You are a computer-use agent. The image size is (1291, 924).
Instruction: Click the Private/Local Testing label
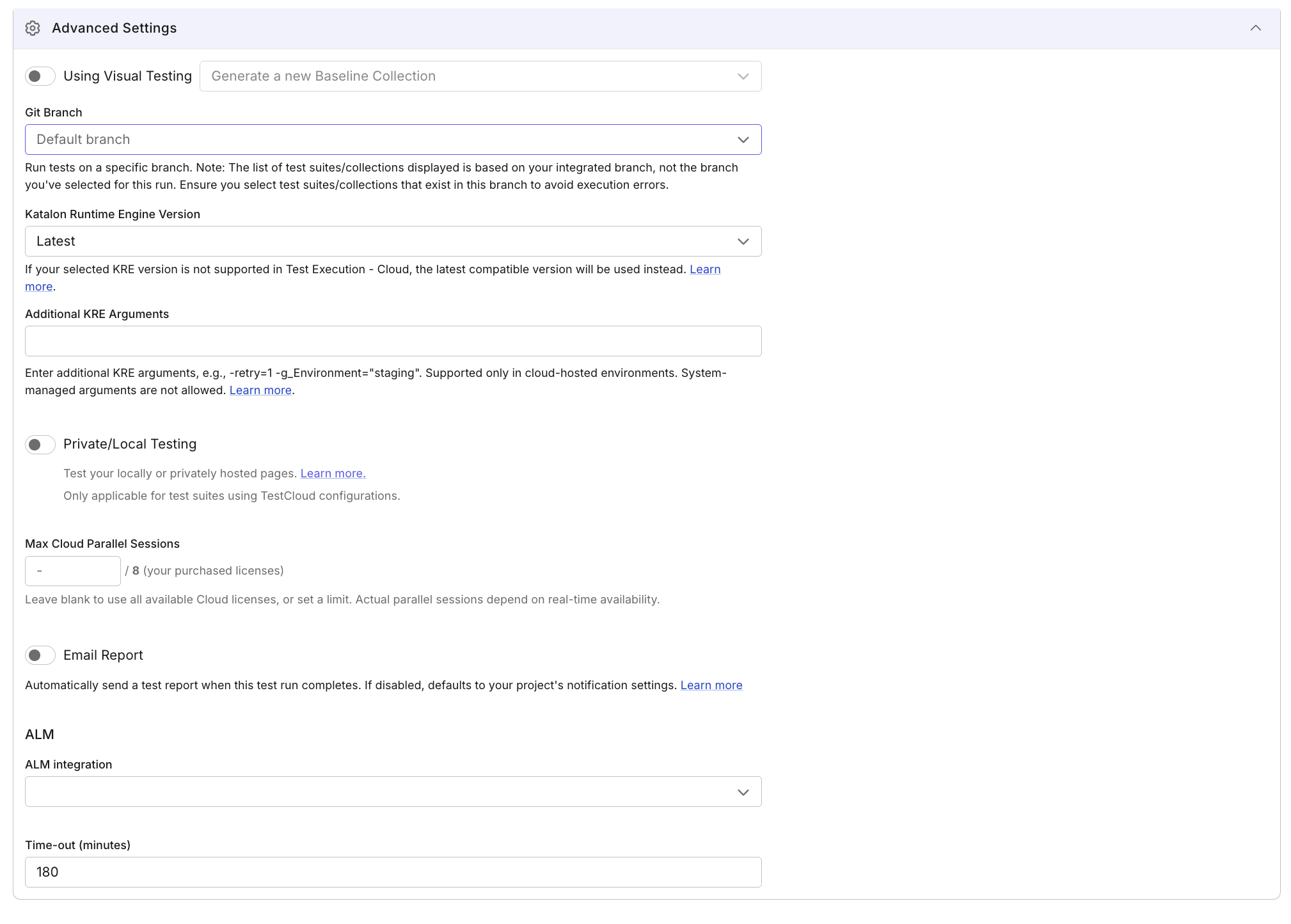(130, 444)
